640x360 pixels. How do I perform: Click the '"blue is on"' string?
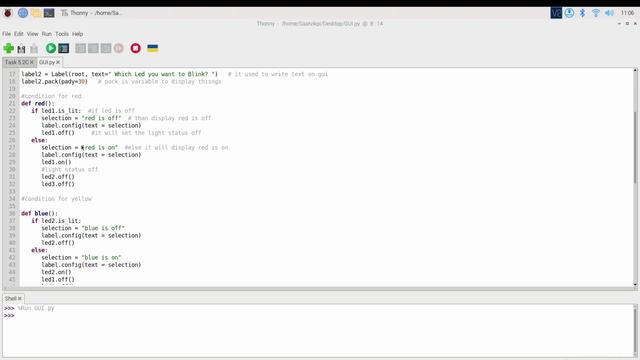coord(102,258)
